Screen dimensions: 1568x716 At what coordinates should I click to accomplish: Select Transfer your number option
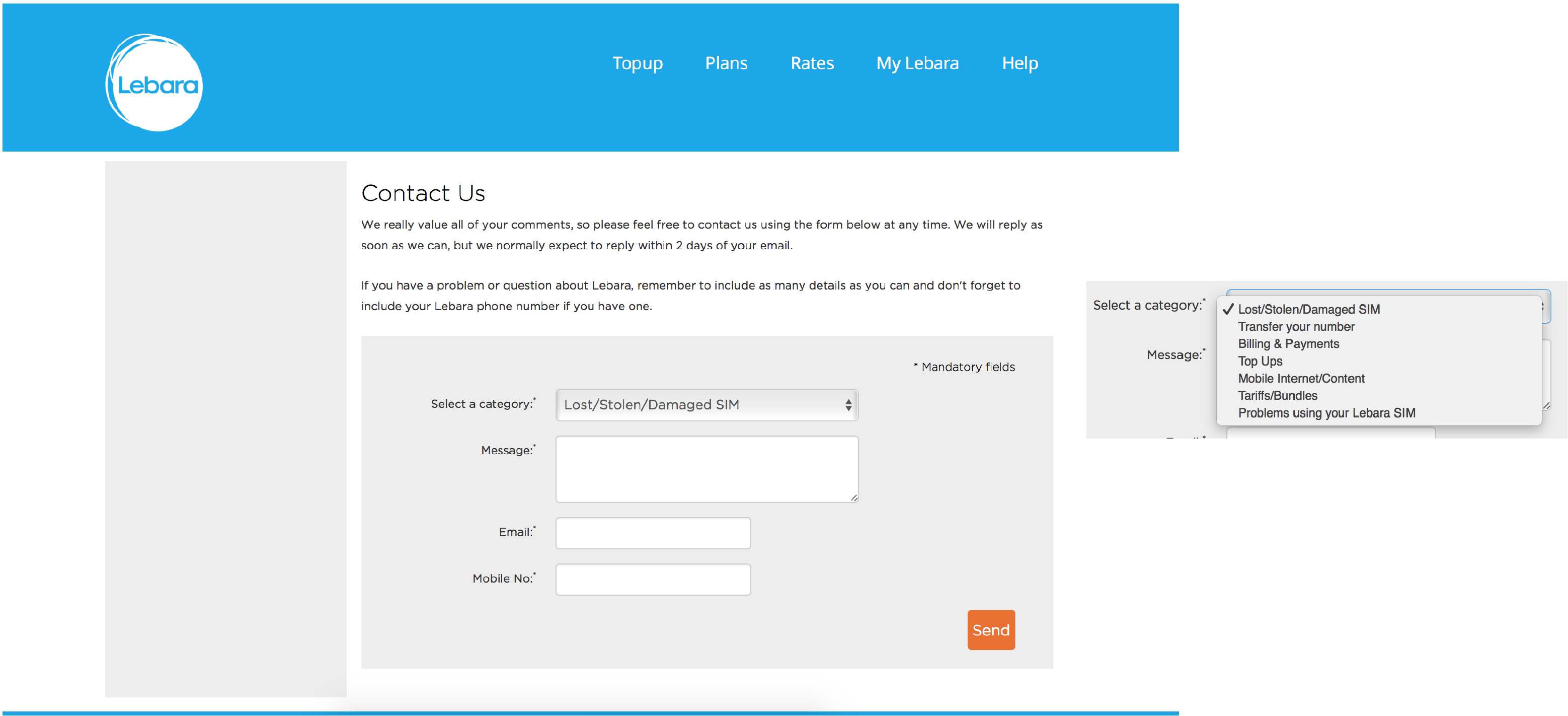coord(1296,327)
